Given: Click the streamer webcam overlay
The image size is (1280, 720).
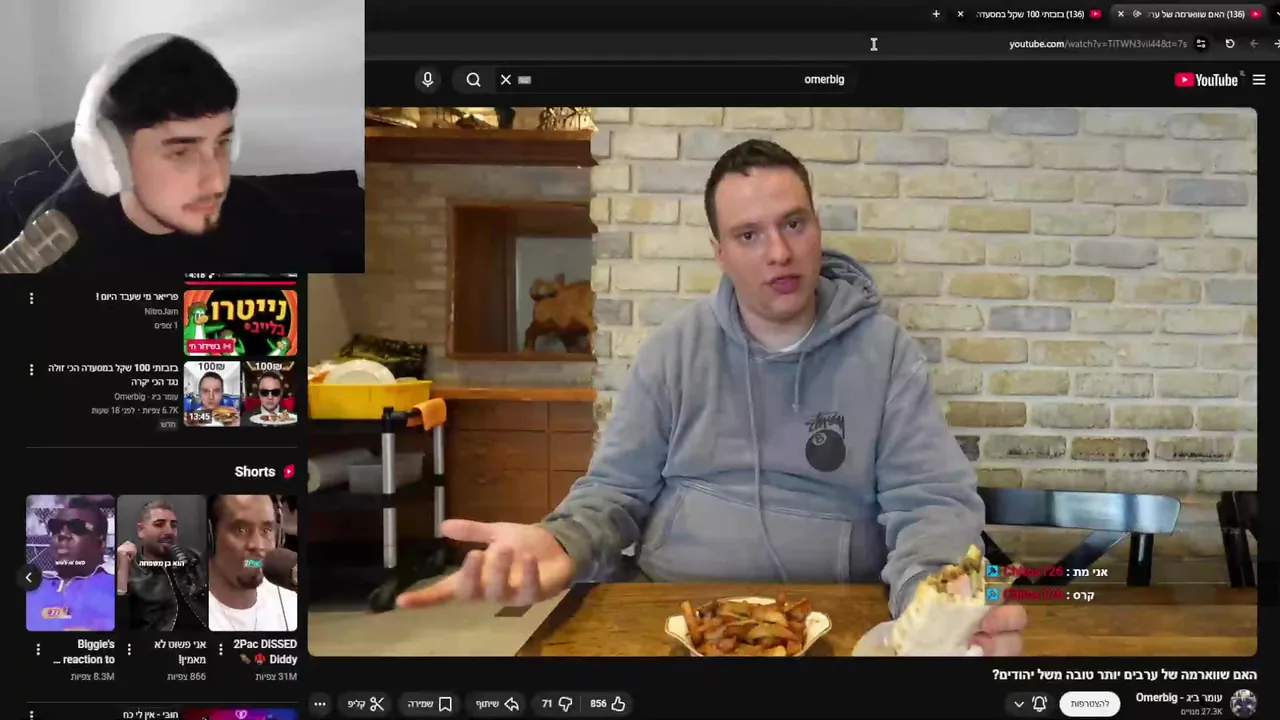Looking at the screenshot, I should pos(182,136).
